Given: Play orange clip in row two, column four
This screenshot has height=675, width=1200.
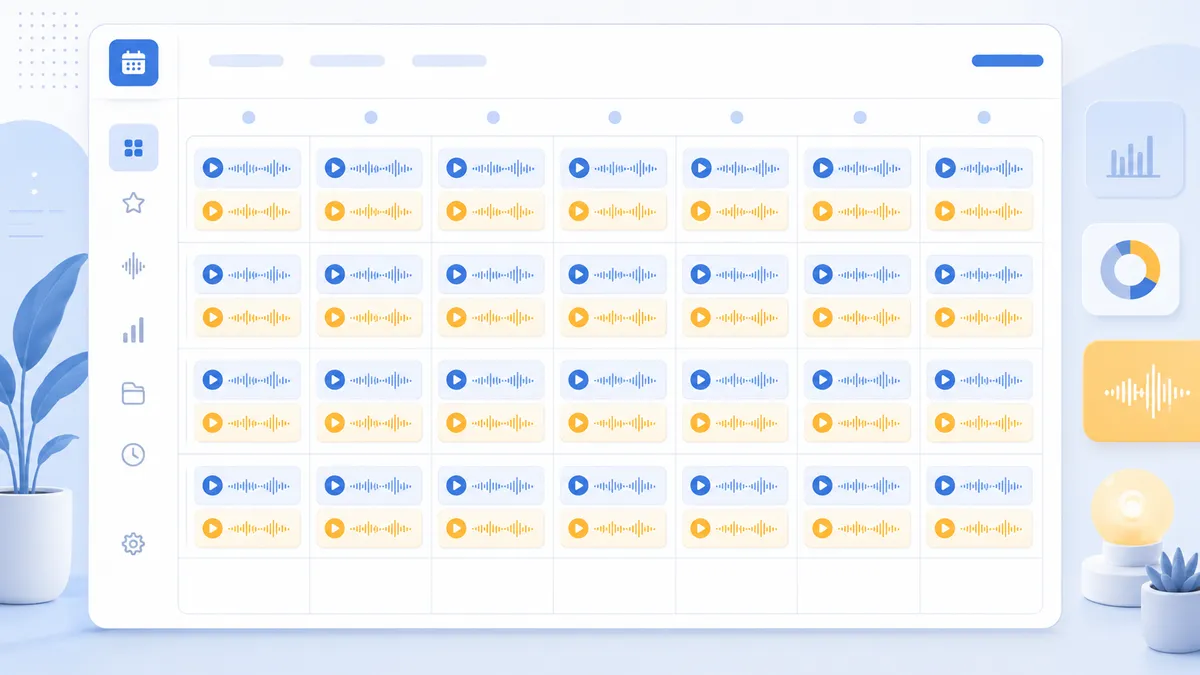Looking at the screenshot, I should click(x=578, y=317).
